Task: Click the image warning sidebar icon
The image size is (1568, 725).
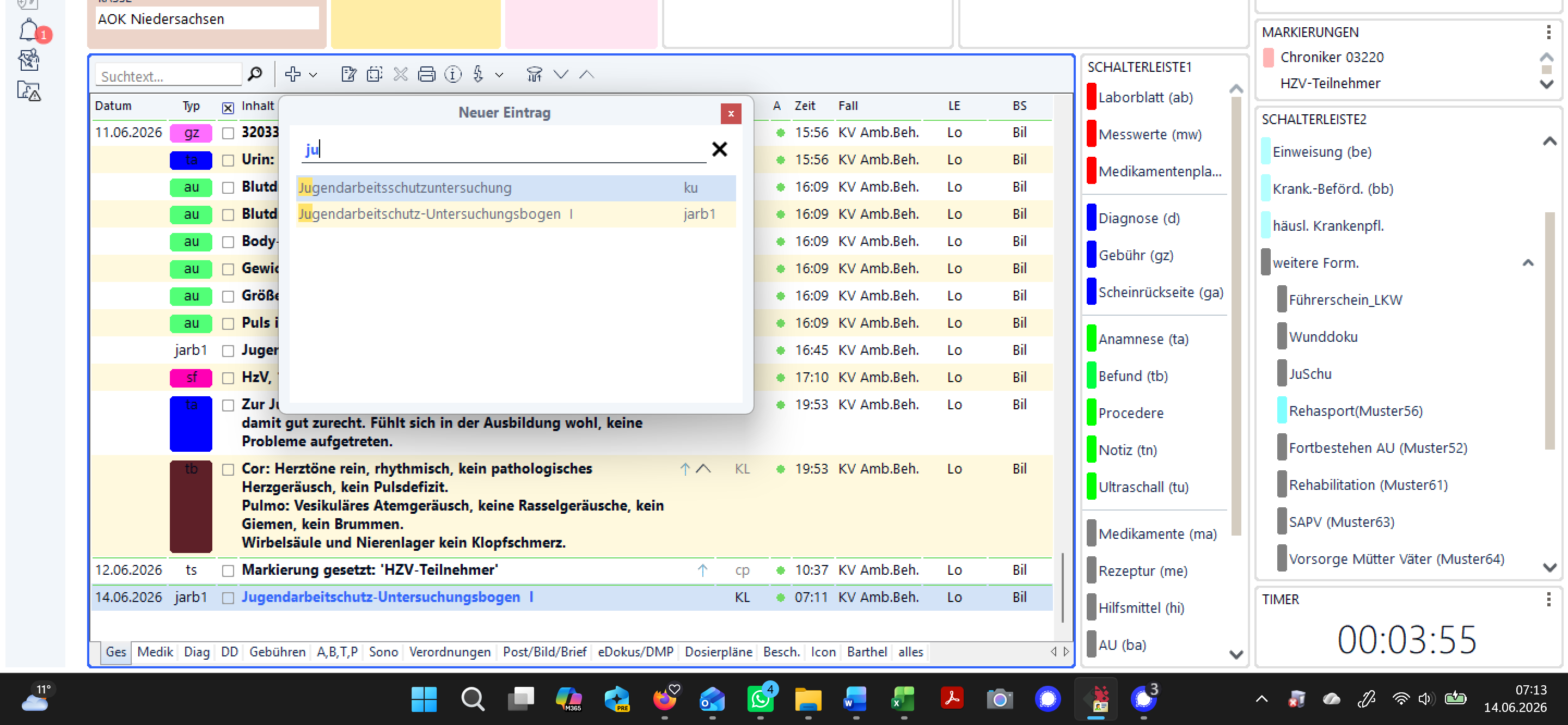Action: point(29,91)
